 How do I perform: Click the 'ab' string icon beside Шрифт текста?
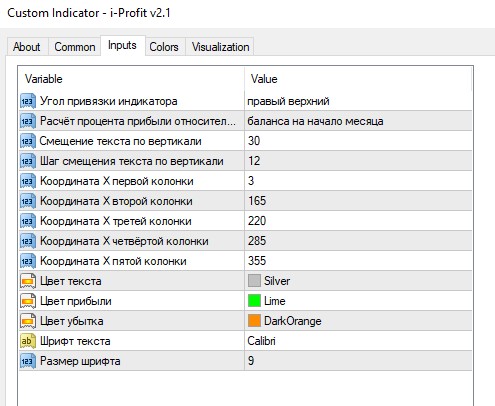28,341
